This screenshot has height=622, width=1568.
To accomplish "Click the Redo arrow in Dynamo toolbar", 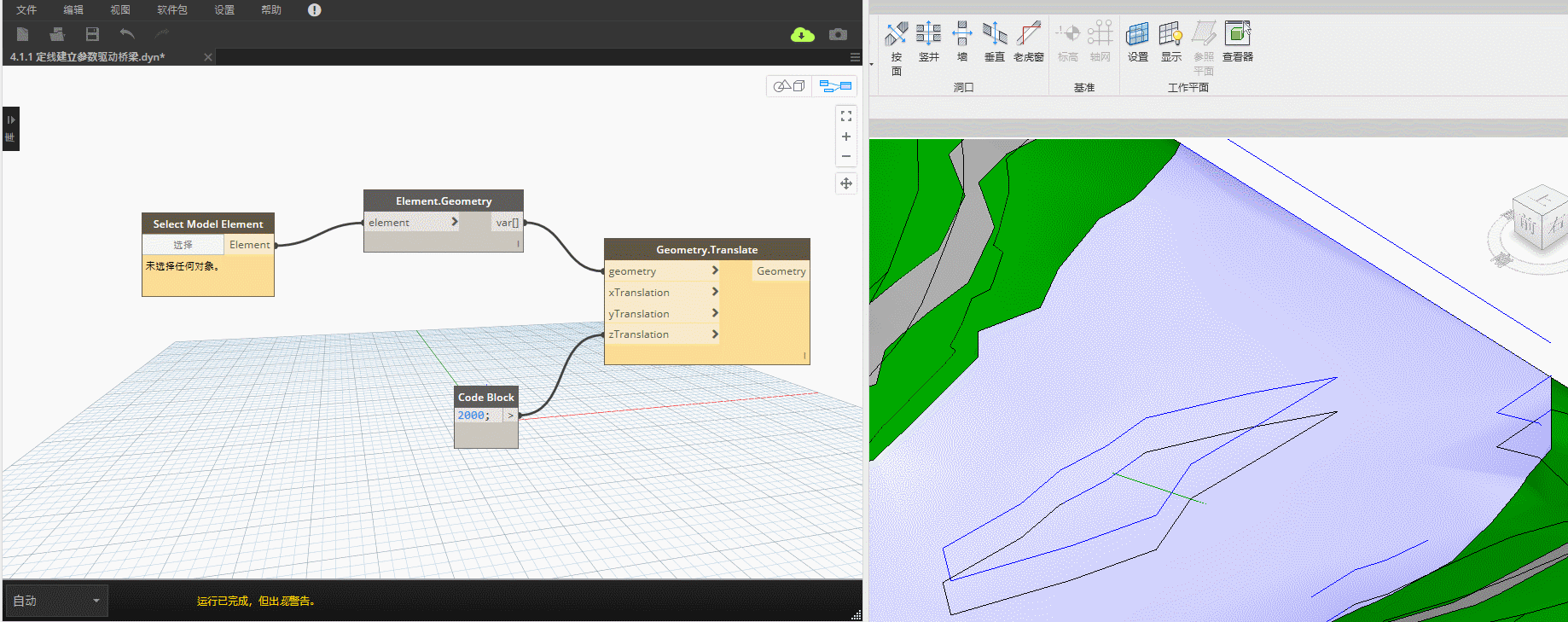I will (x=162, y=34).
